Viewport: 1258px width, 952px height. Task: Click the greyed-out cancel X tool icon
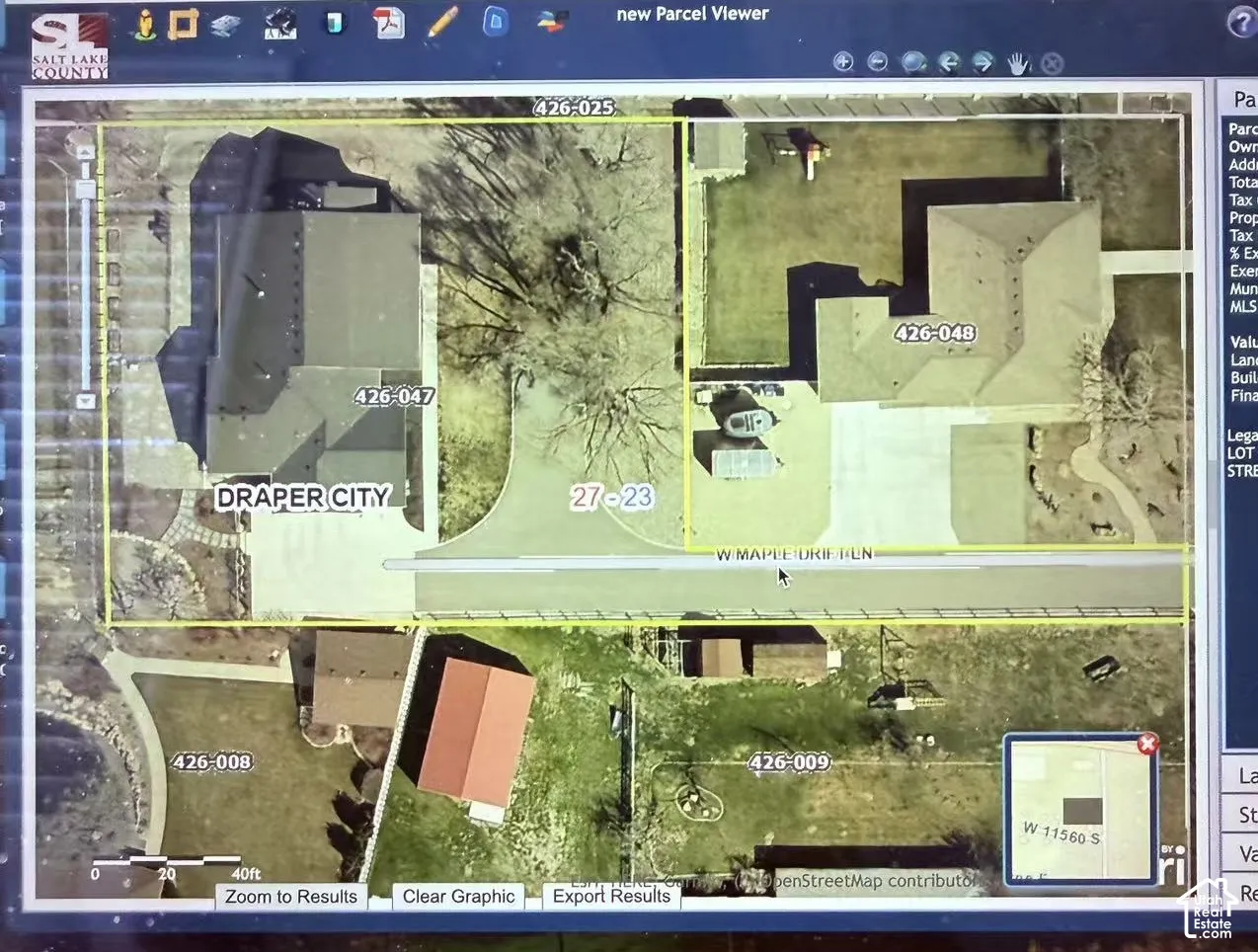point(1053,64)
